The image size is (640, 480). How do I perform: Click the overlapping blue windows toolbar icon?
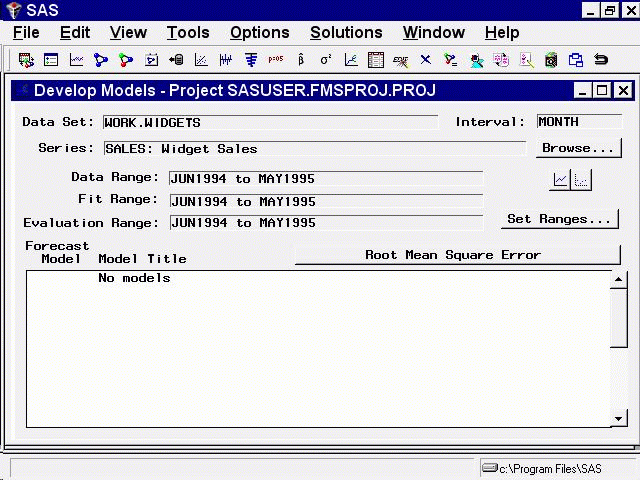tap(576, 60)
